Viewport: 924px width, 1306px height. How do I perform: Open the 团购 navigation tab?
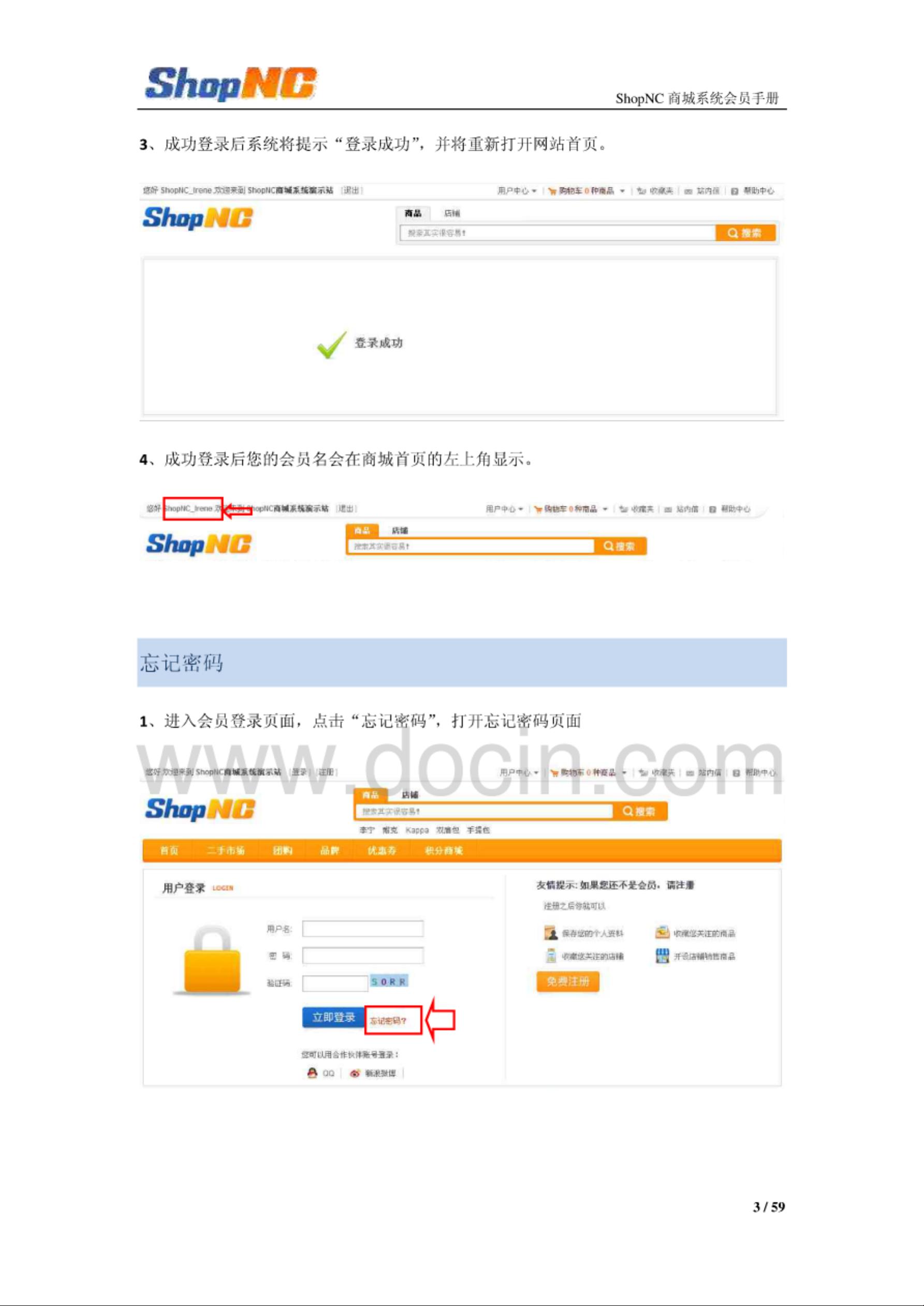pos(283,850)
